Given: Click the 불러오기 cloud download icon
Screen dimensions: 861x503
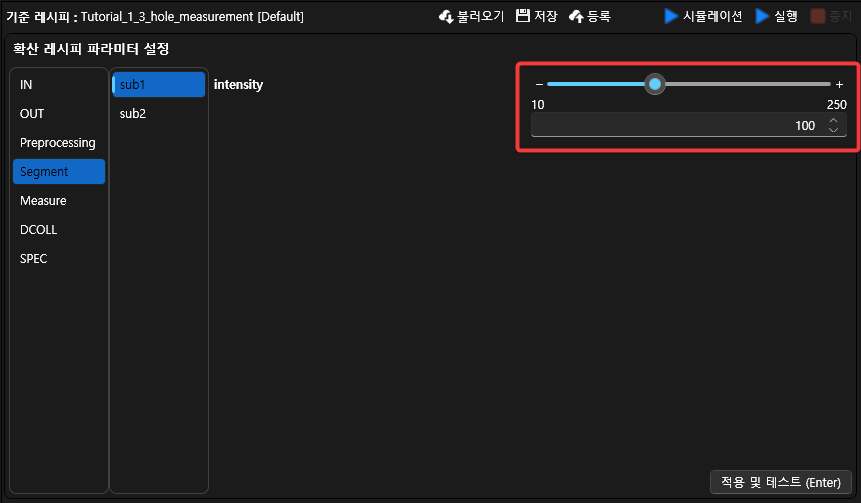Looking at the screenshot, I should [x=446, y=16].
